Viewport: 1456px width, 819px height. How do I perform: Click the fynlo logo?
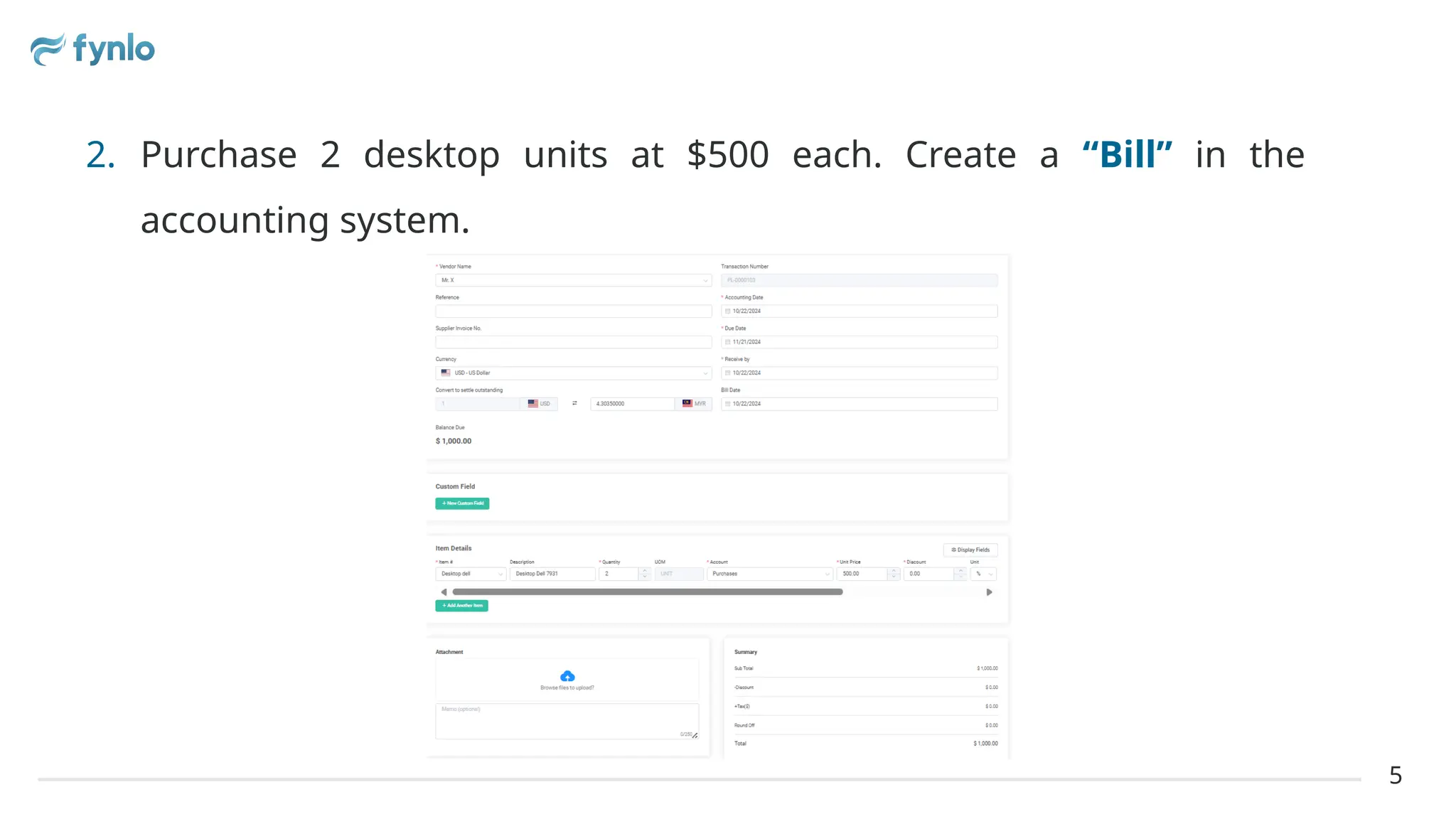[x=92, y=49]
